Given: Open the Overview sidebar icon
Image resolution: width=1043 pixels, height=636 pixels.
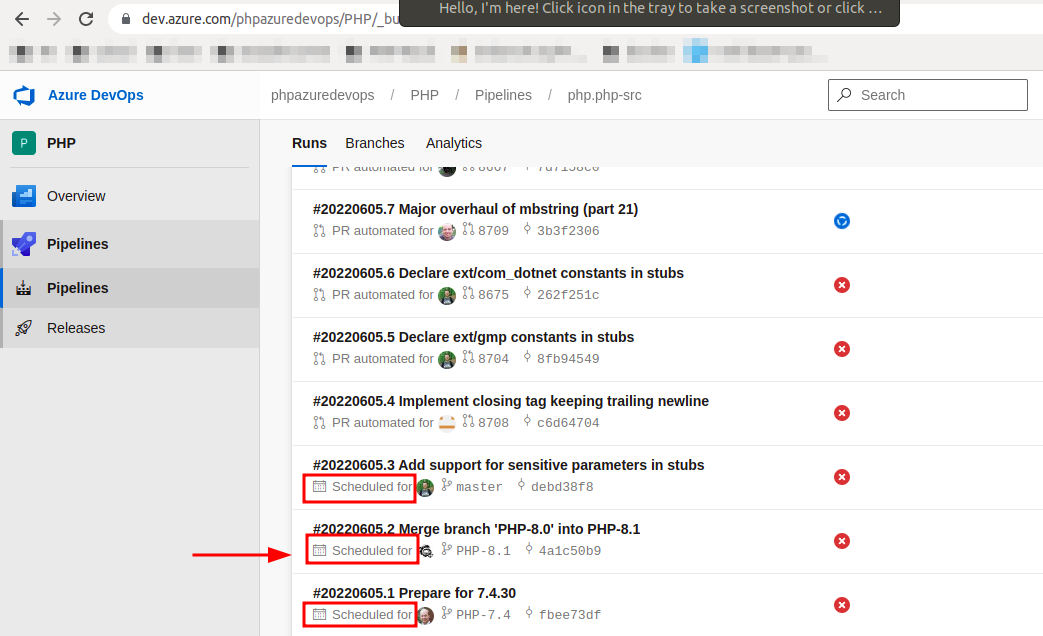Looking at the screenshot, I should (24, 196).
